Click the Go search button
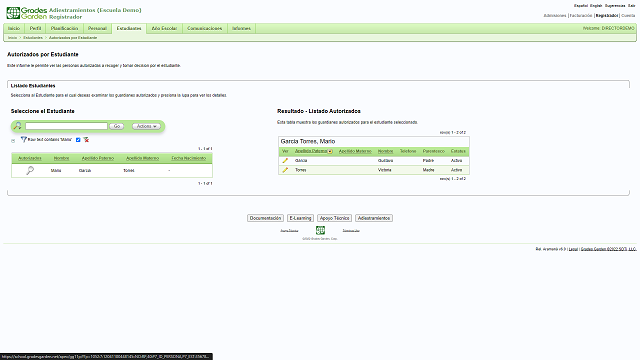 (x=117, y=126)
